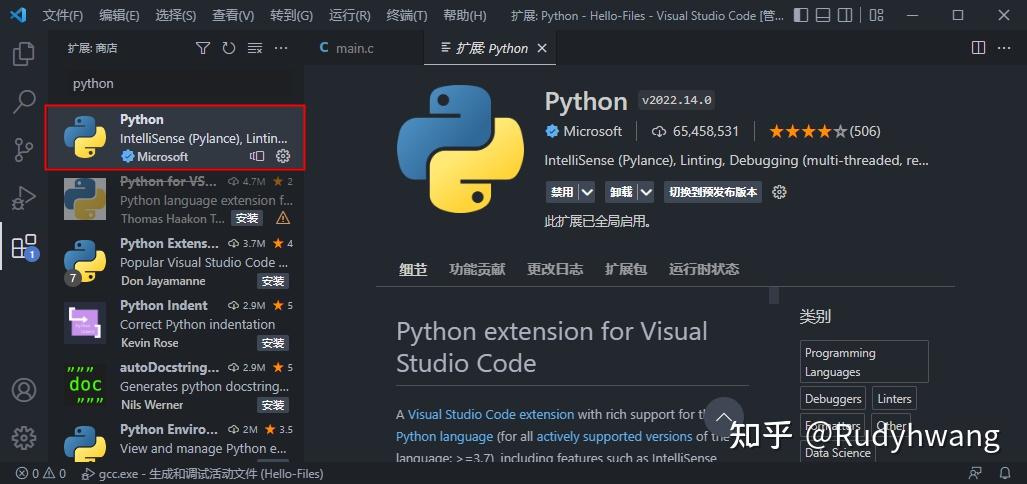1027x484 pixels.
Task: Click errors and warnings count in status bar
Action: click(x=41, y=473)
